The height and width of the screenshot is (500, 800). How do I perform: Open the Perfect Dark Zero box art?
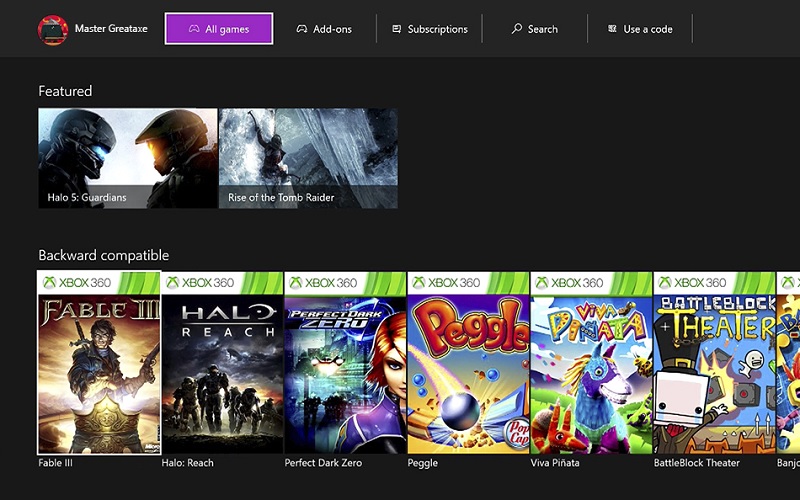coord(345,363)
